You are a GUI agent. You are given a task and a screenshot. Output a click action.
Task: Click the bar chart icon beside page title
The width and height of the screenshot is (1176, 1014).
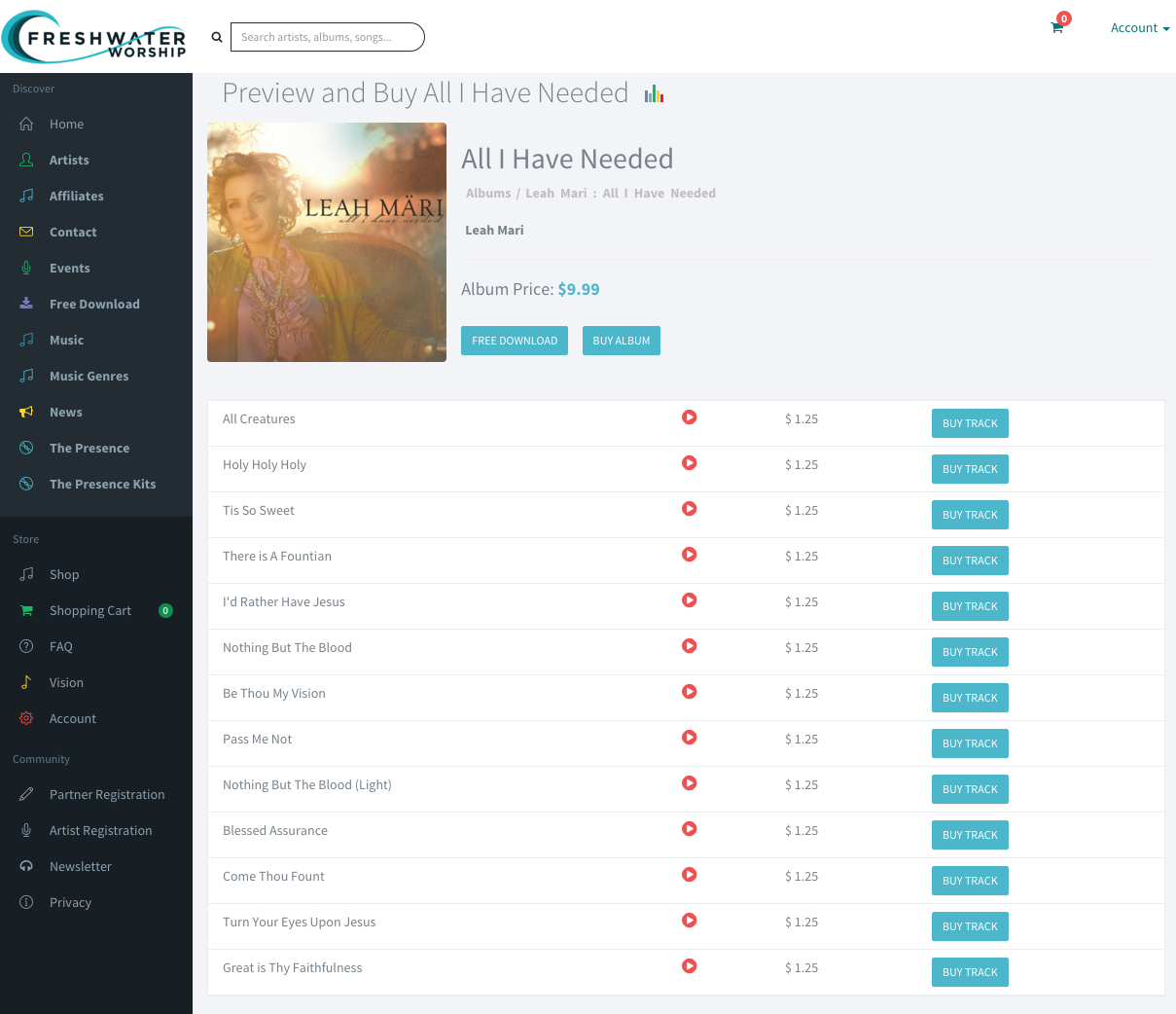(655, 93)
